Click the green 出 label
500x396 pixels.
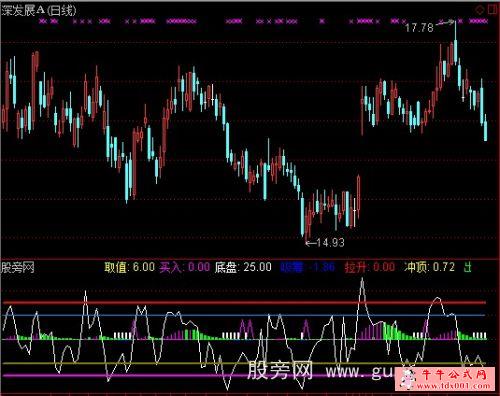(468, 267)
